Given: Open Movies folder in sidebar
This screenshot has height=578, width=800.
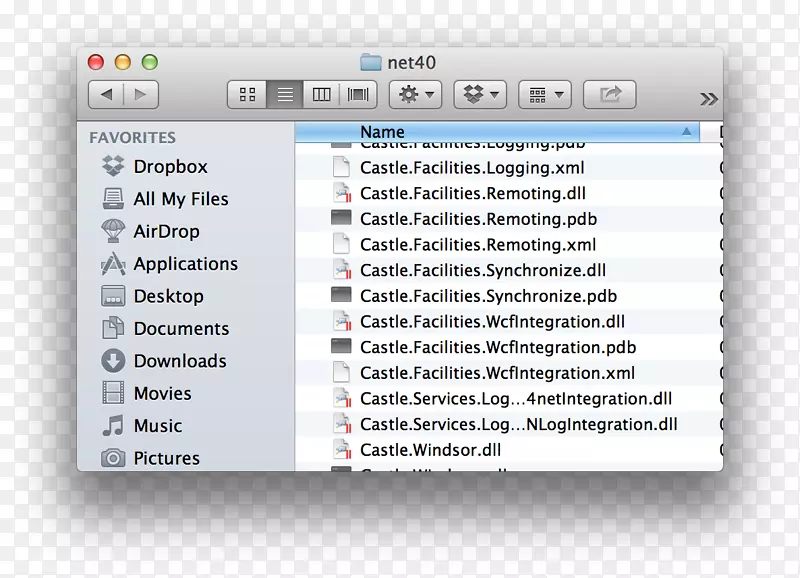Looking at the screenshot, I should tap(162, 394).
